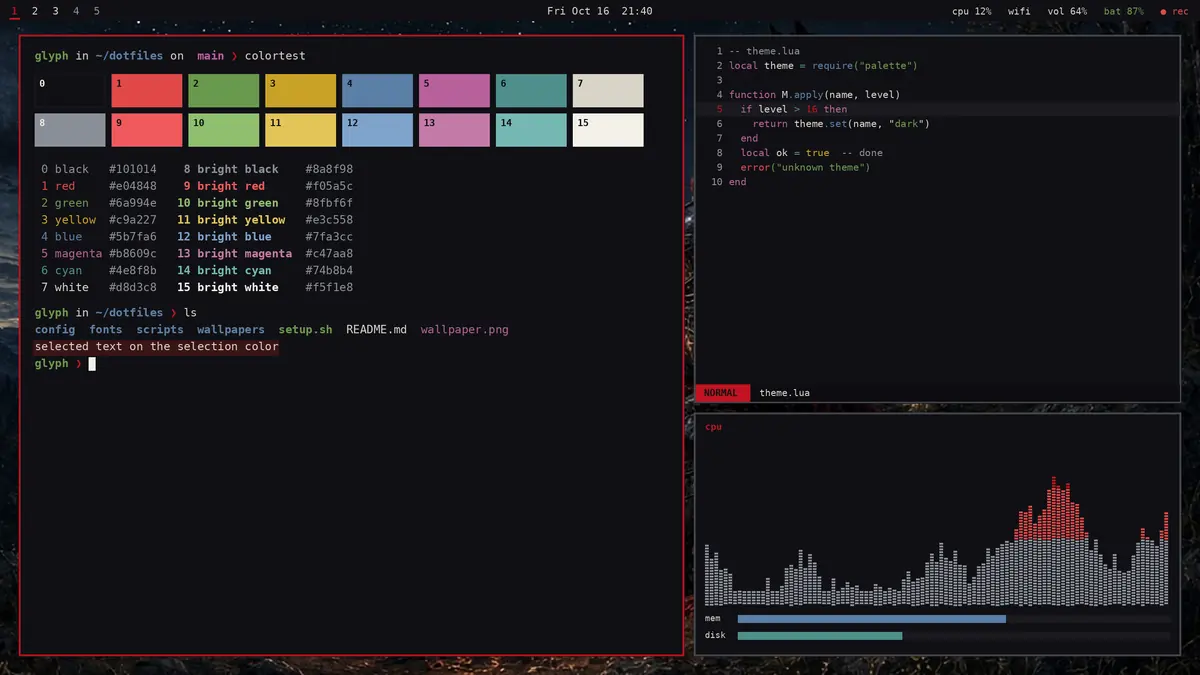The width and height of the screenshot is (1200, 675).
Task: Switch to workspace 1 in the top bar
Action: (14, 11)
